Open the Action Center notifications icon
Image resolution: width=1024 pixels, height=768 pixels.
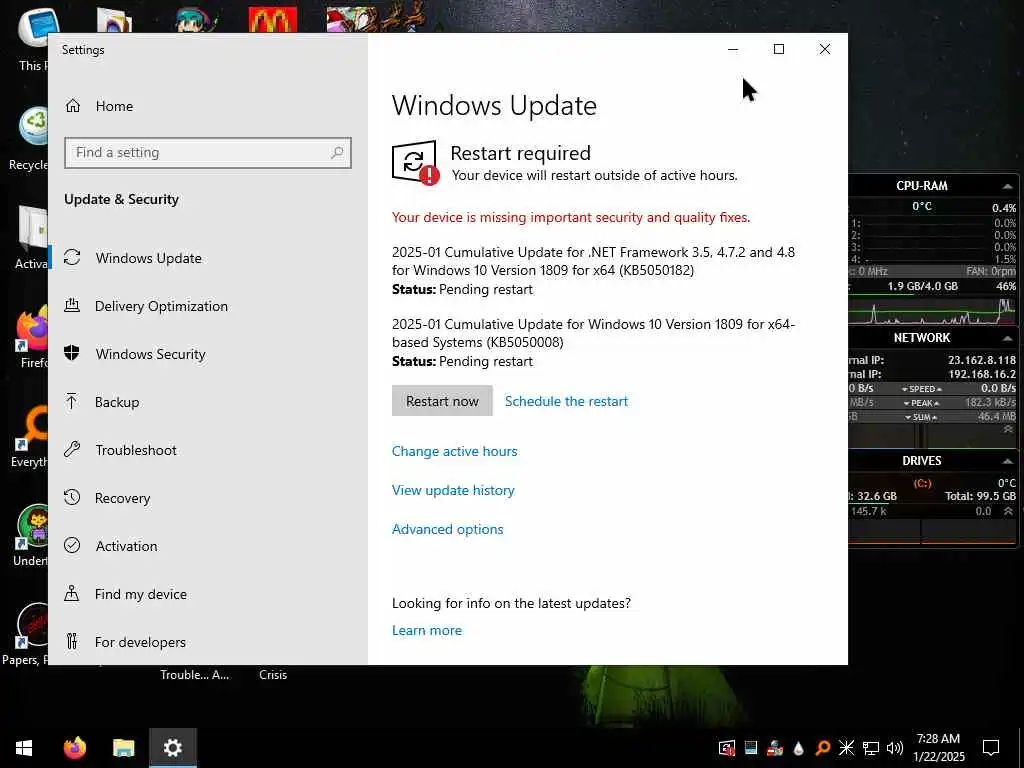[x=991, y=748]
